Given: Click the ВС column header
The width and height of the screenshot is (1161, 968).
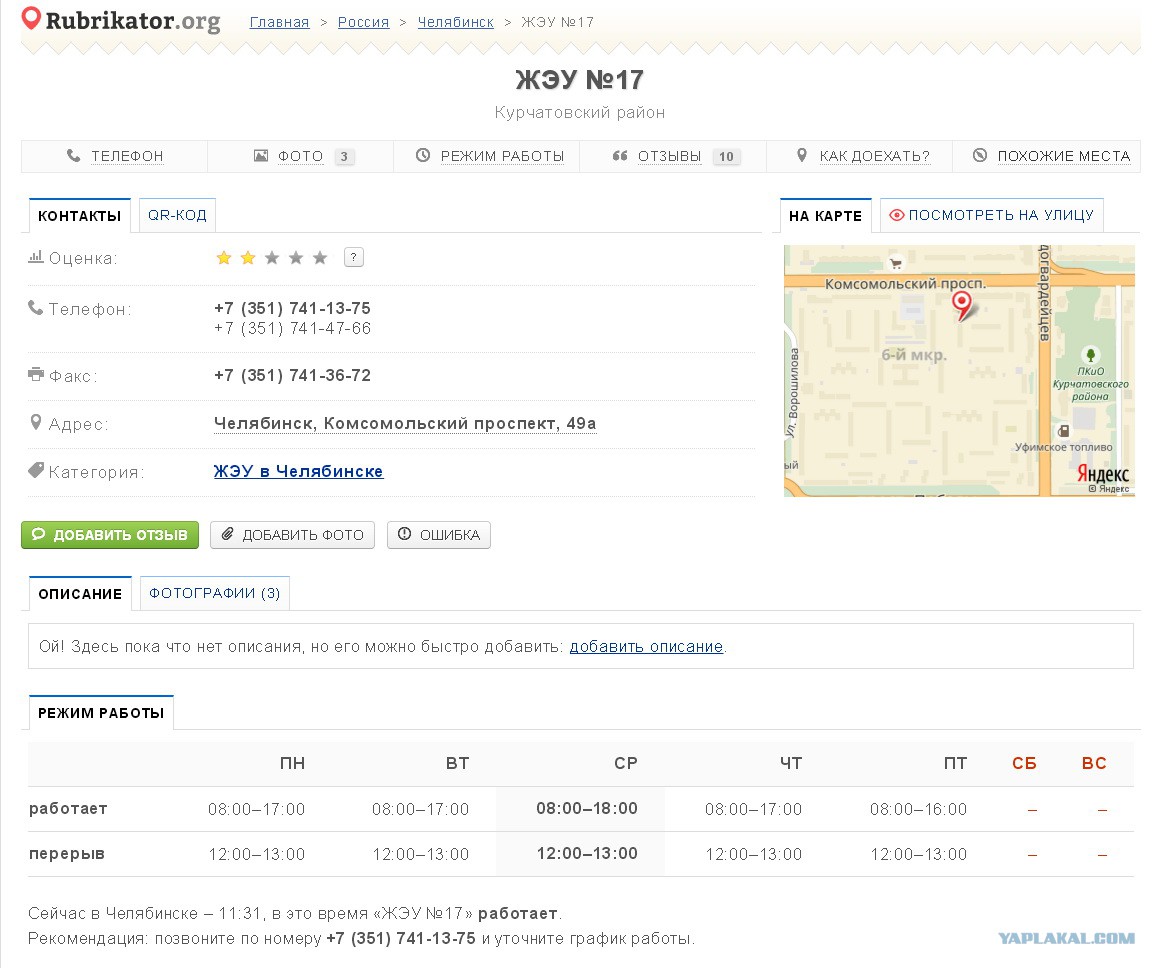Looking at the screenshot, I should (x=1094, y=763).
